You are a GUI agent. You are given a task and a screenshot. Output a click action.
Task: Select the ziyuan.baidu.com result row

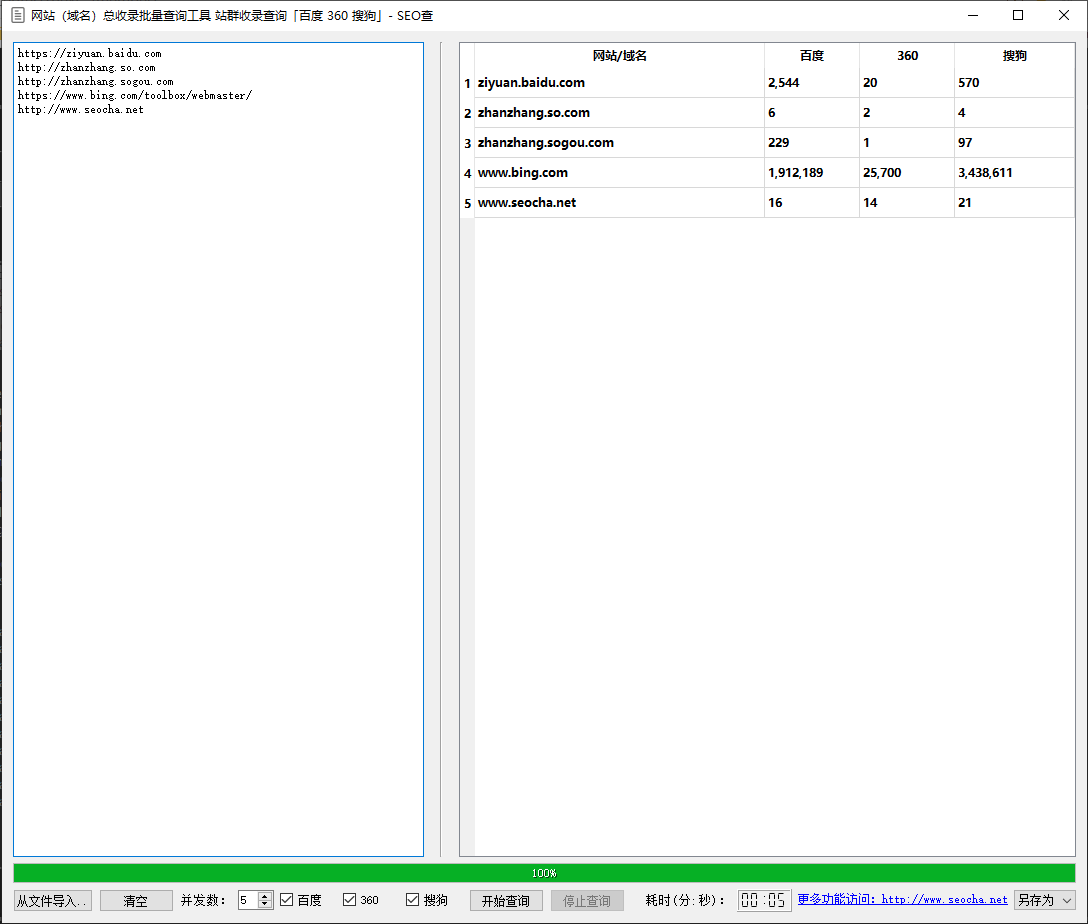point(767,83)
